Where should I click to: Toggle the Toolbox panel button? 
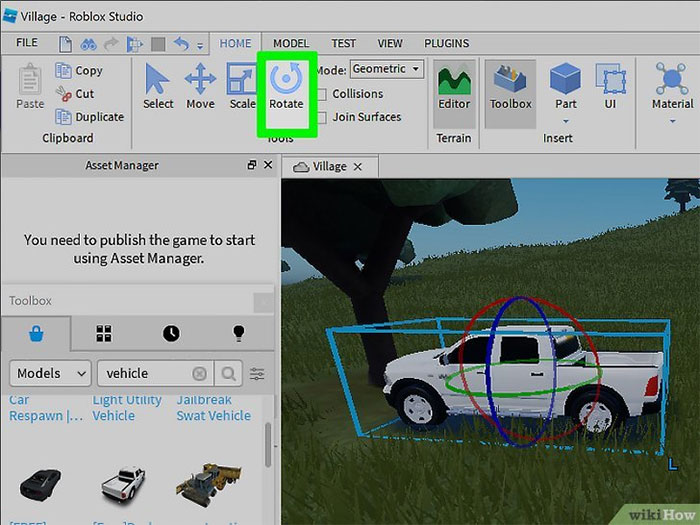[x=510, y=86]
